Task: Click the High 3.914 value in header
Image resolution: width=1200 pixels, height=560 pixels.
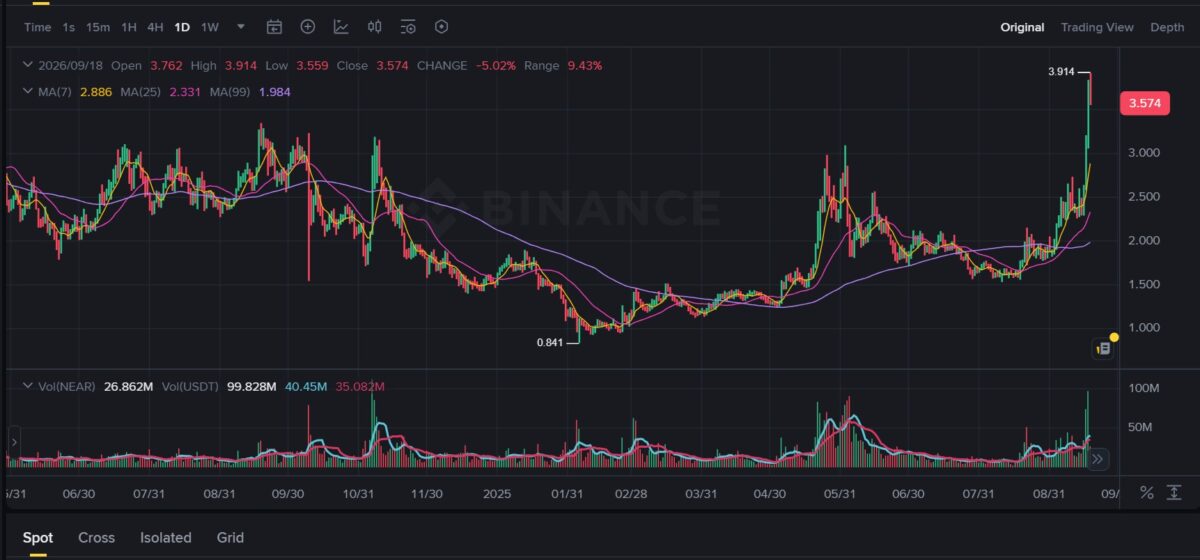Action: coord(240,65)
